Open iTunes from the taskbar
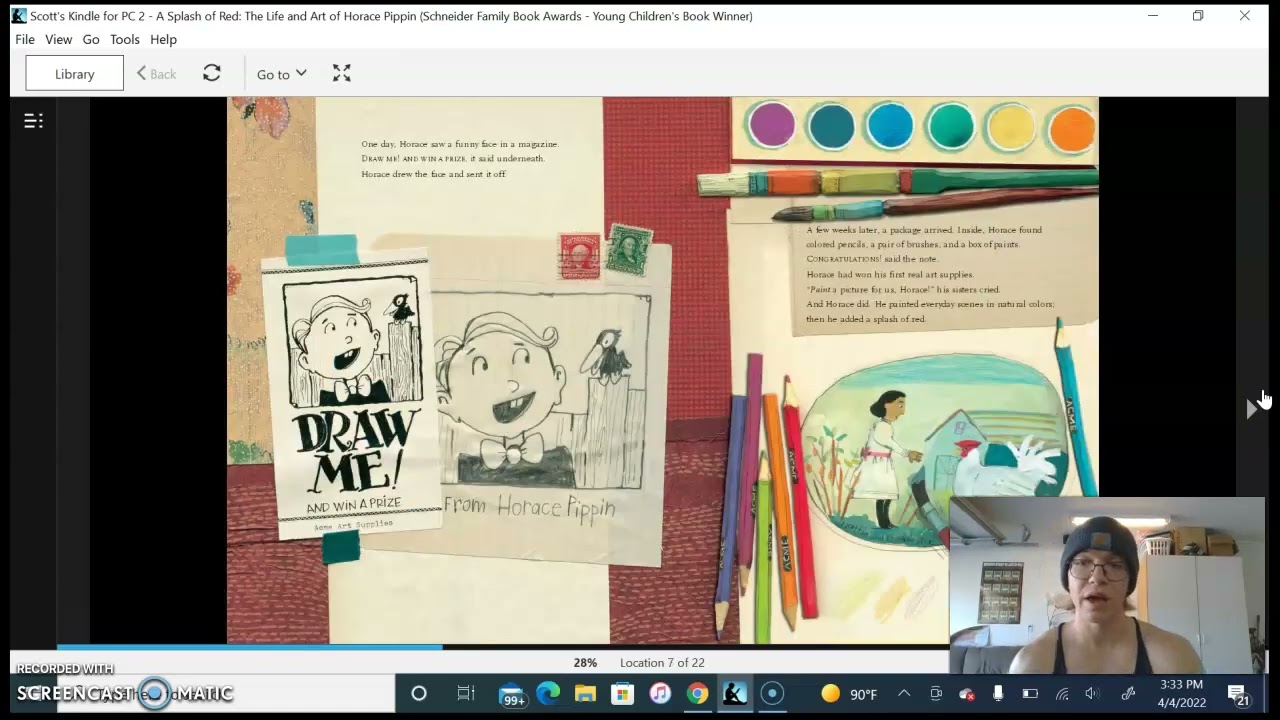 (x=660, y=694)
